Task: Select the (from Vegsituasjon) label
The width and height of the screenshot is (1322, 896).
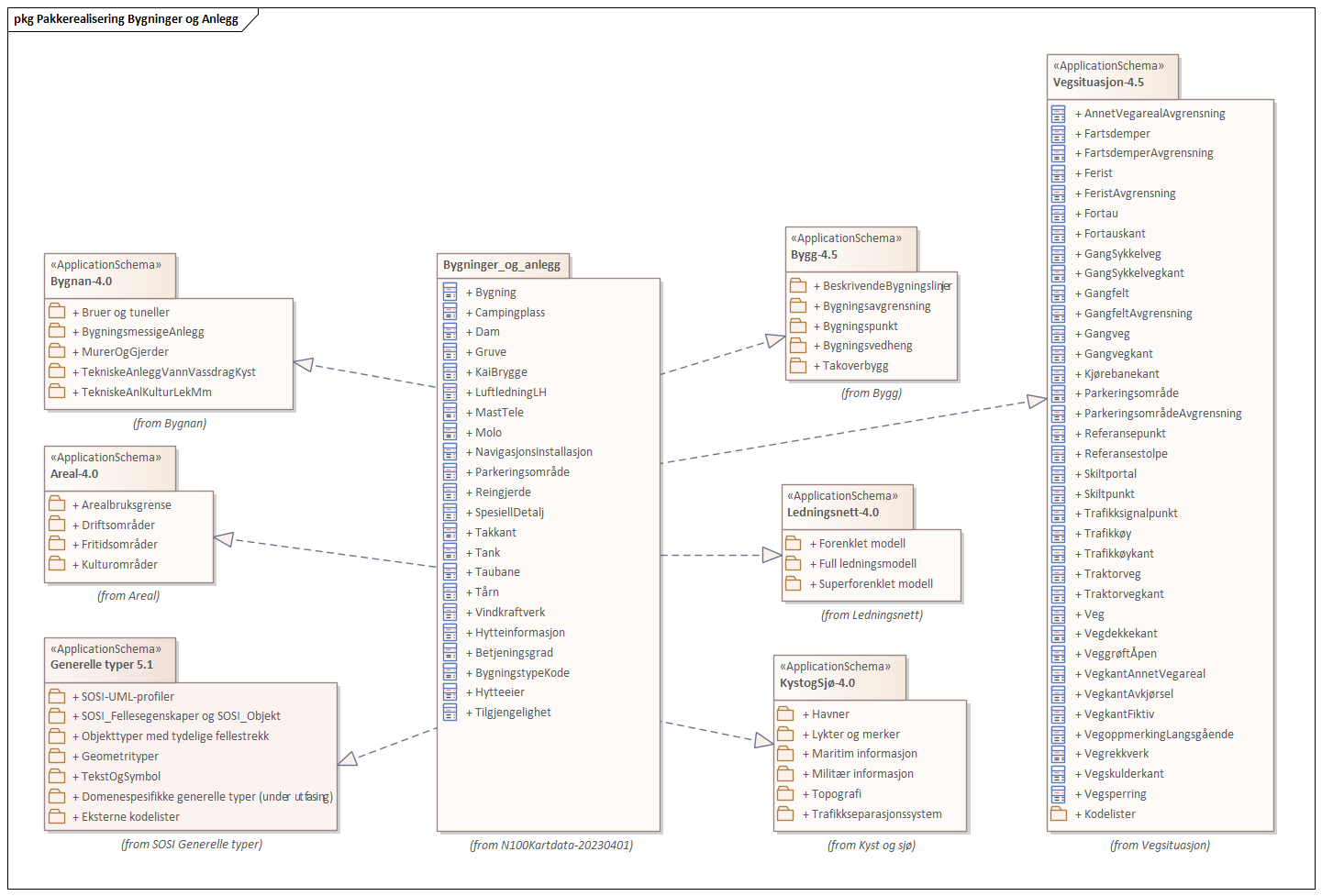Action: [x=1160, y=845]
